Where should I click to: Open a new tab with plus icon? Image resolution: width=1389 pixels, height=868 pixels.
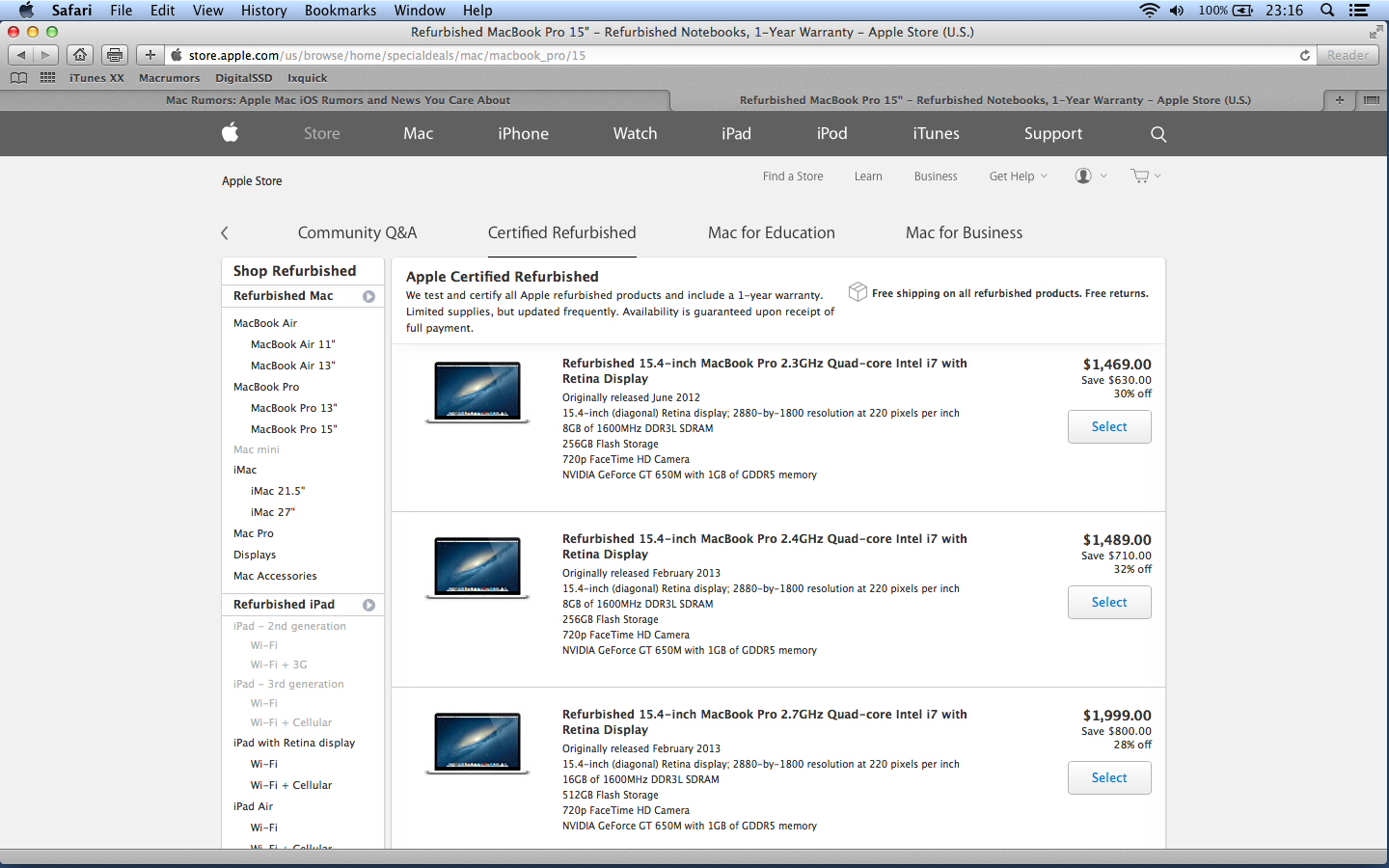(1339, 99)
